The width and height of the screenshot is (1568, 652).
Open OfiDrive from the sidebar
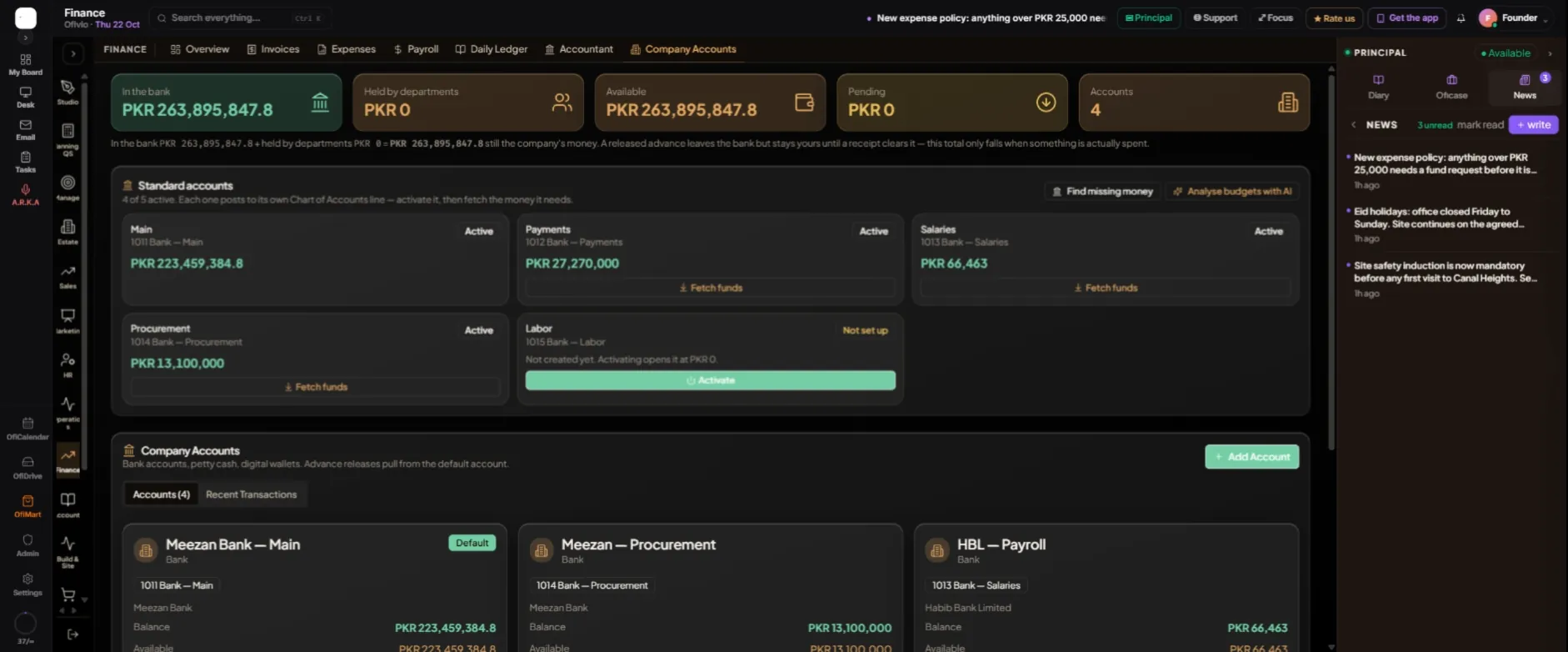coord(27,468)
